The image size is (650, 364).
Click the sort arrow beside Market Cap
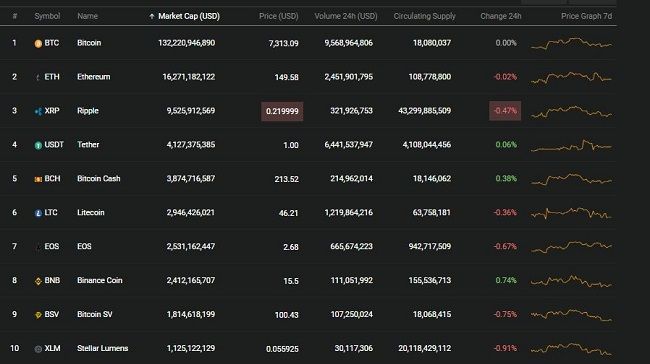pos(152,16)
